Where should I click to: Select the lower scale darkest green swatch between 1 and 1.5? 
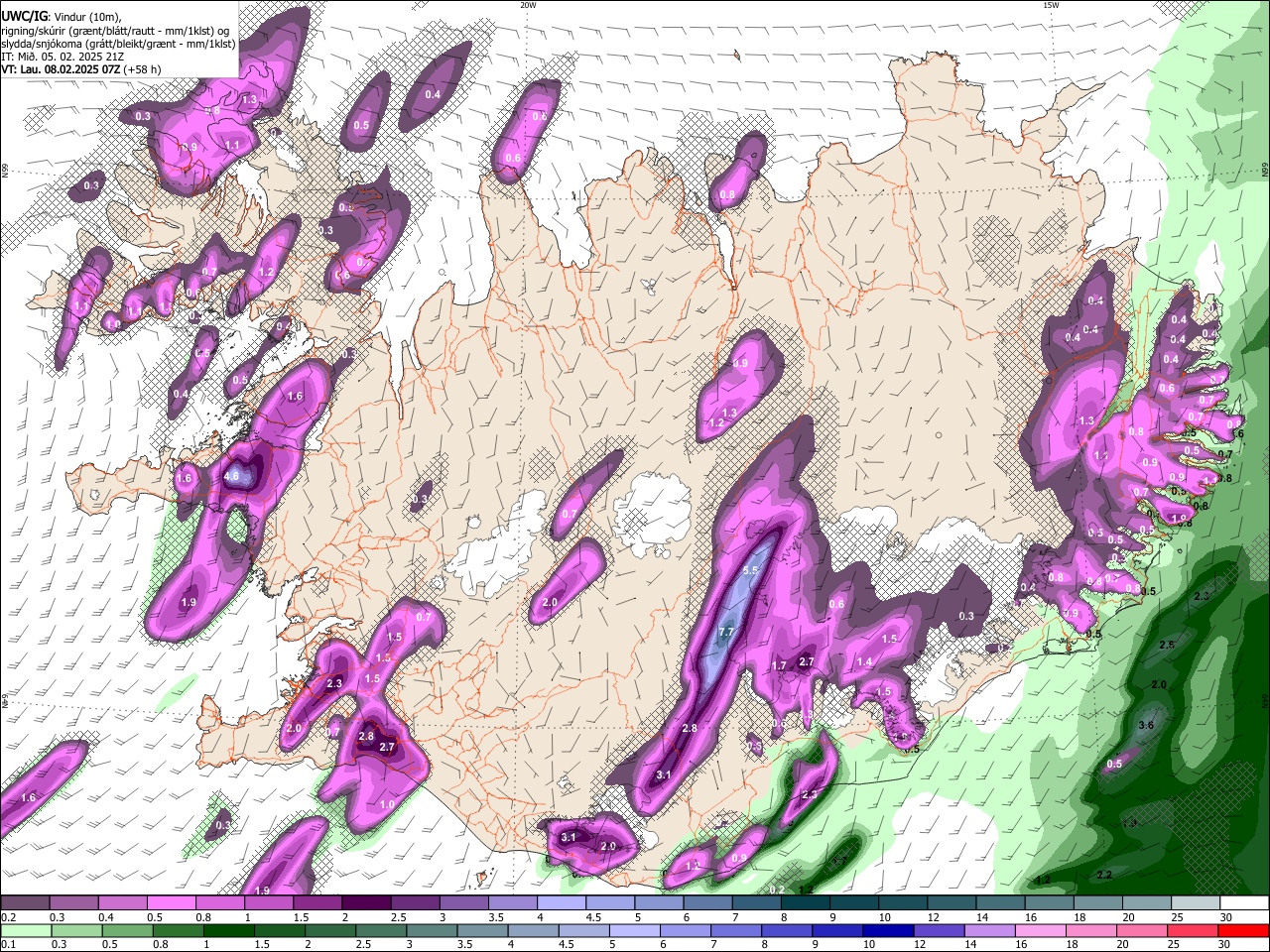pos(229,930)
